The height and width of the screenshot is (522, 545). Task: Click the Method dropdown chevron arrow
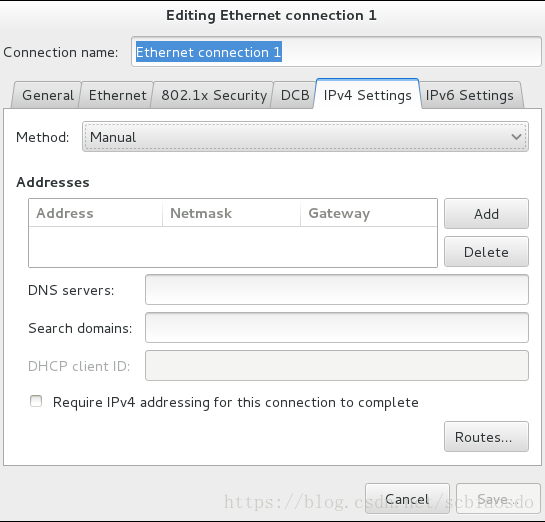(516, 137)
